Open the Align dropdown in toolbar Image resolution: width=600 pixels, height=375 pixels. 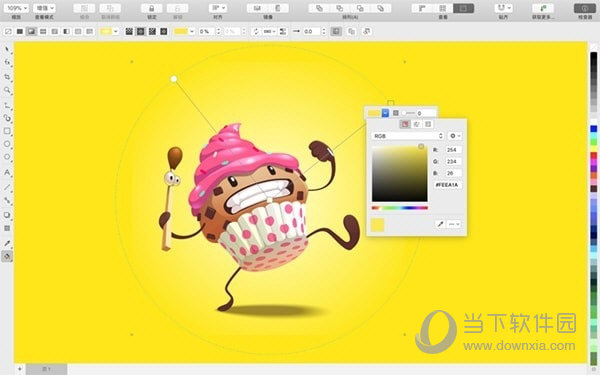[x=218, y=8]
